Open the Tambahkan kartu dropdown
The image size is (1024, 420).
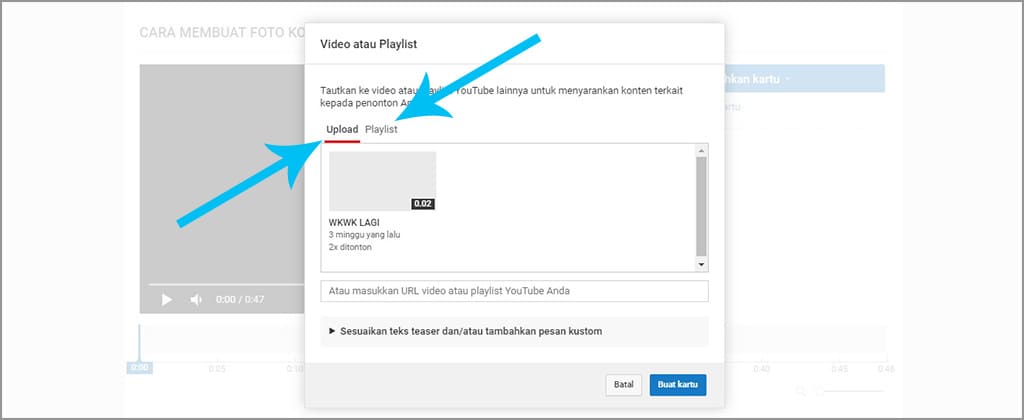[790, 79]
